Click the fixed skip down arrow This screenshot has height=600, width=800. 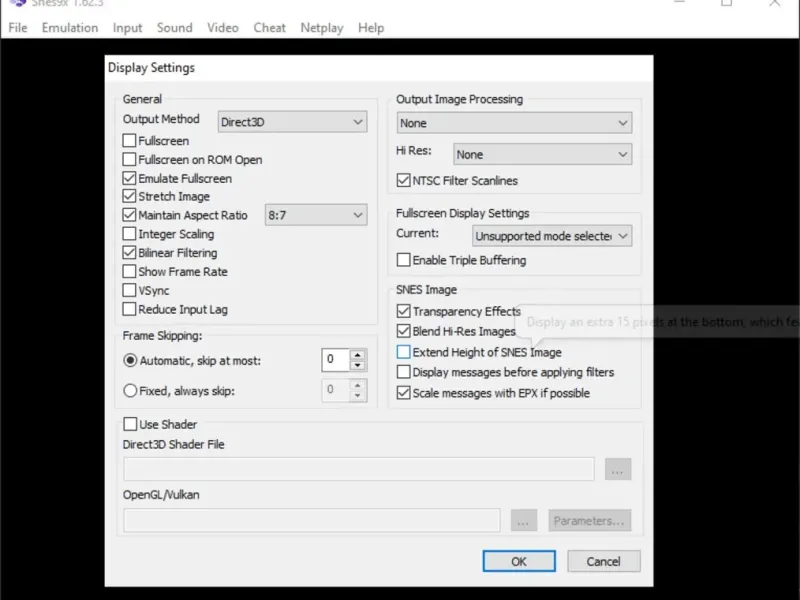[x=358, y=396]
